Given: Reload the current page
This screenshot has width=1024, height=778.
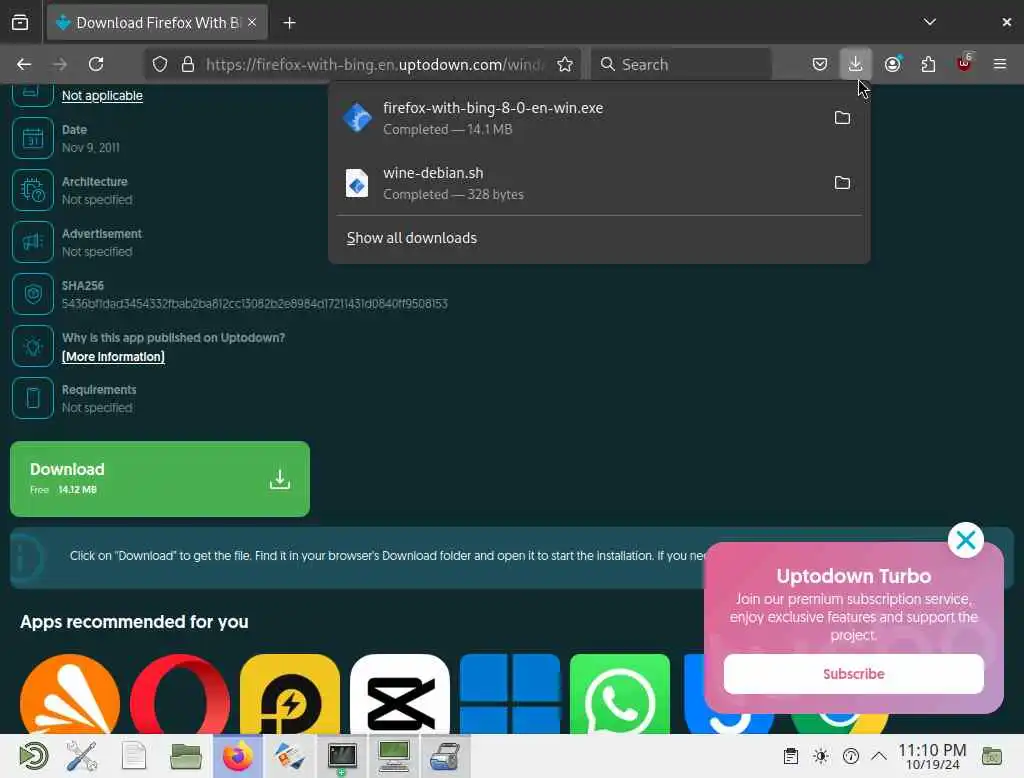Looking at the screenshot, I should pos(96,64).
